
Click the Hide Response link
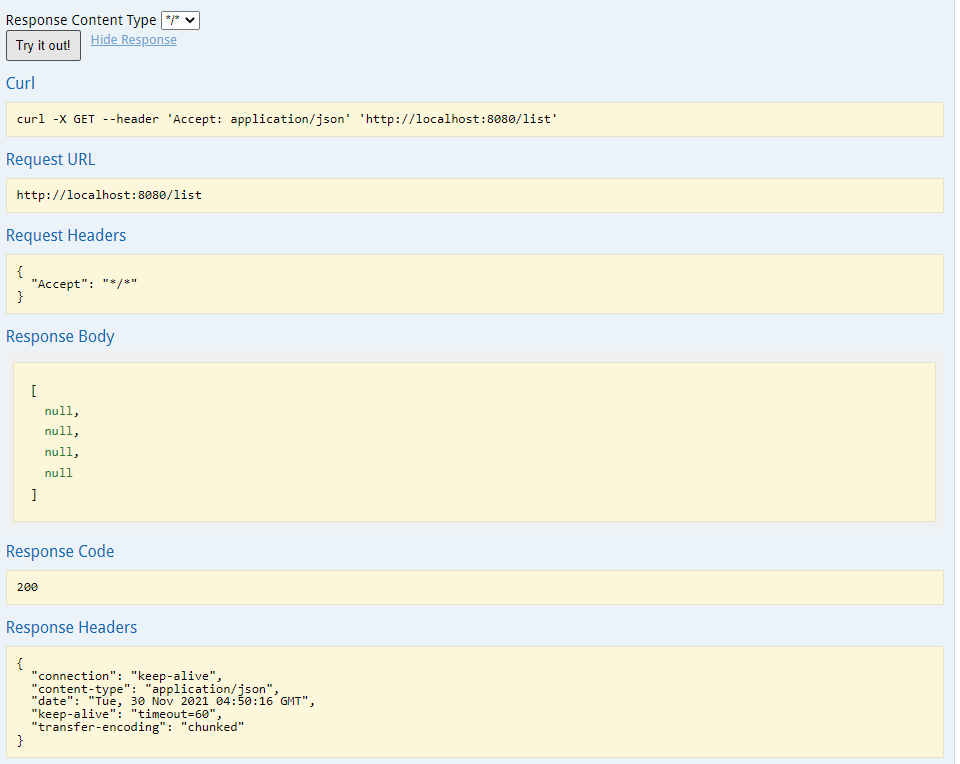point(133,40)
